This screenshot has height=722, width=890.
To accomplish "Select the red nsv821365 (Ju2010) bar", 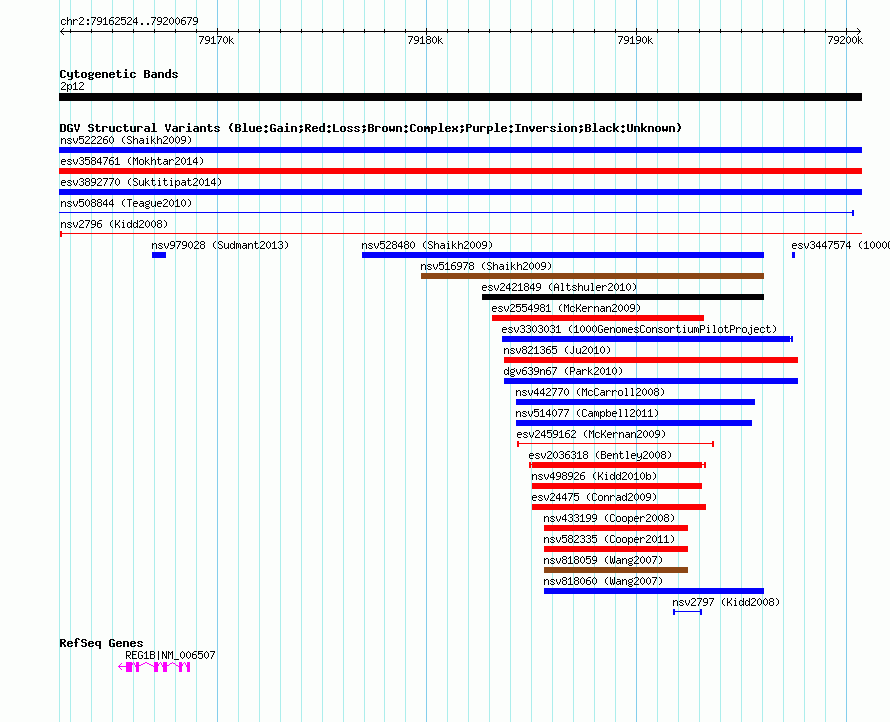I will coord(651,360).
